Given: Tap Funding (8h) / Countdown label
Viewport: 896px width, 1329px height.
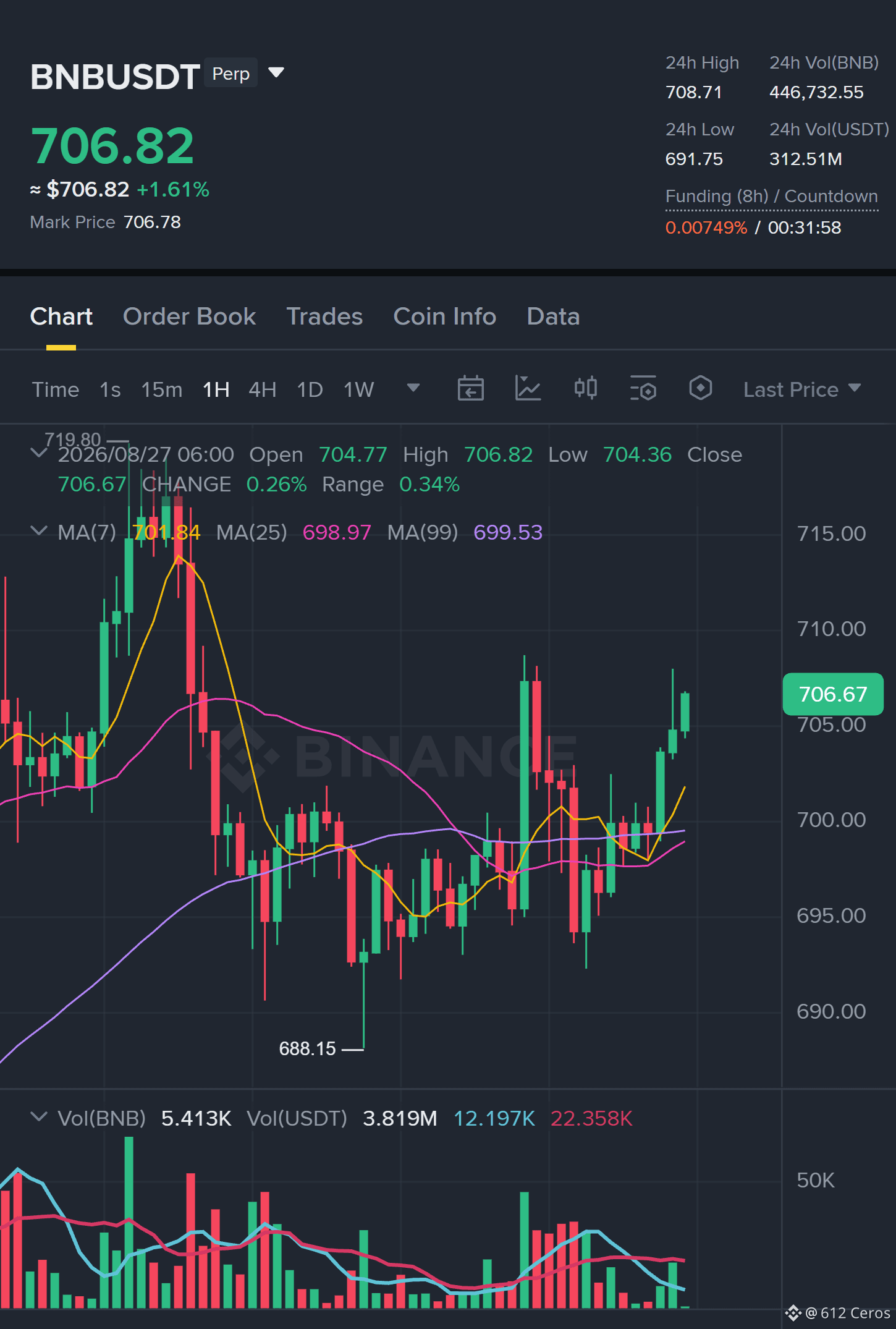Looking at the screenshot, I should point(772,197).
